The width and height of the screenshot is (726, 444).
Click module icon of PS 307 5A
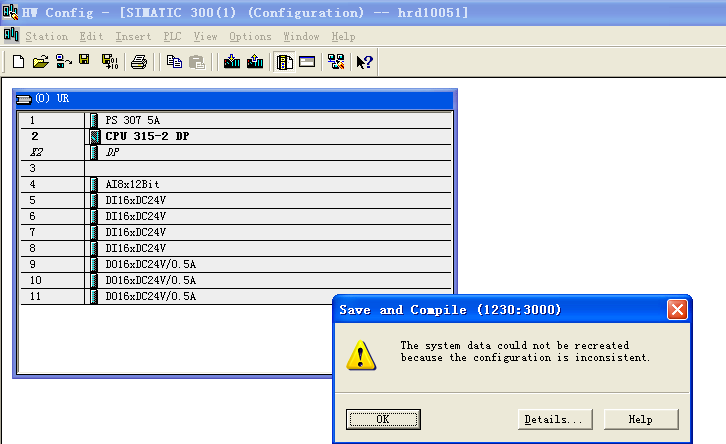pos(94,120)
